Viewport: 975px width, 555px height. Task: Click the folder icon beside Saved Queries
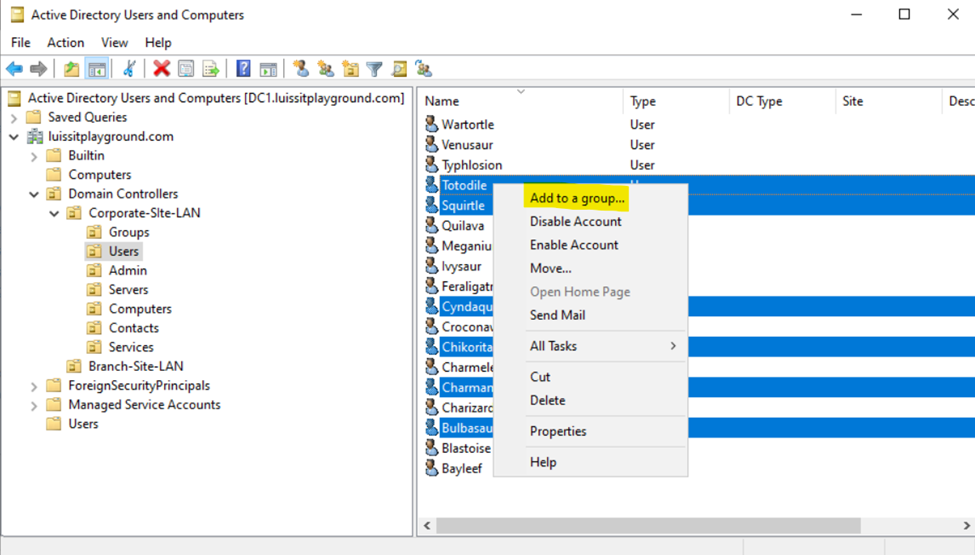click(34, 117)
